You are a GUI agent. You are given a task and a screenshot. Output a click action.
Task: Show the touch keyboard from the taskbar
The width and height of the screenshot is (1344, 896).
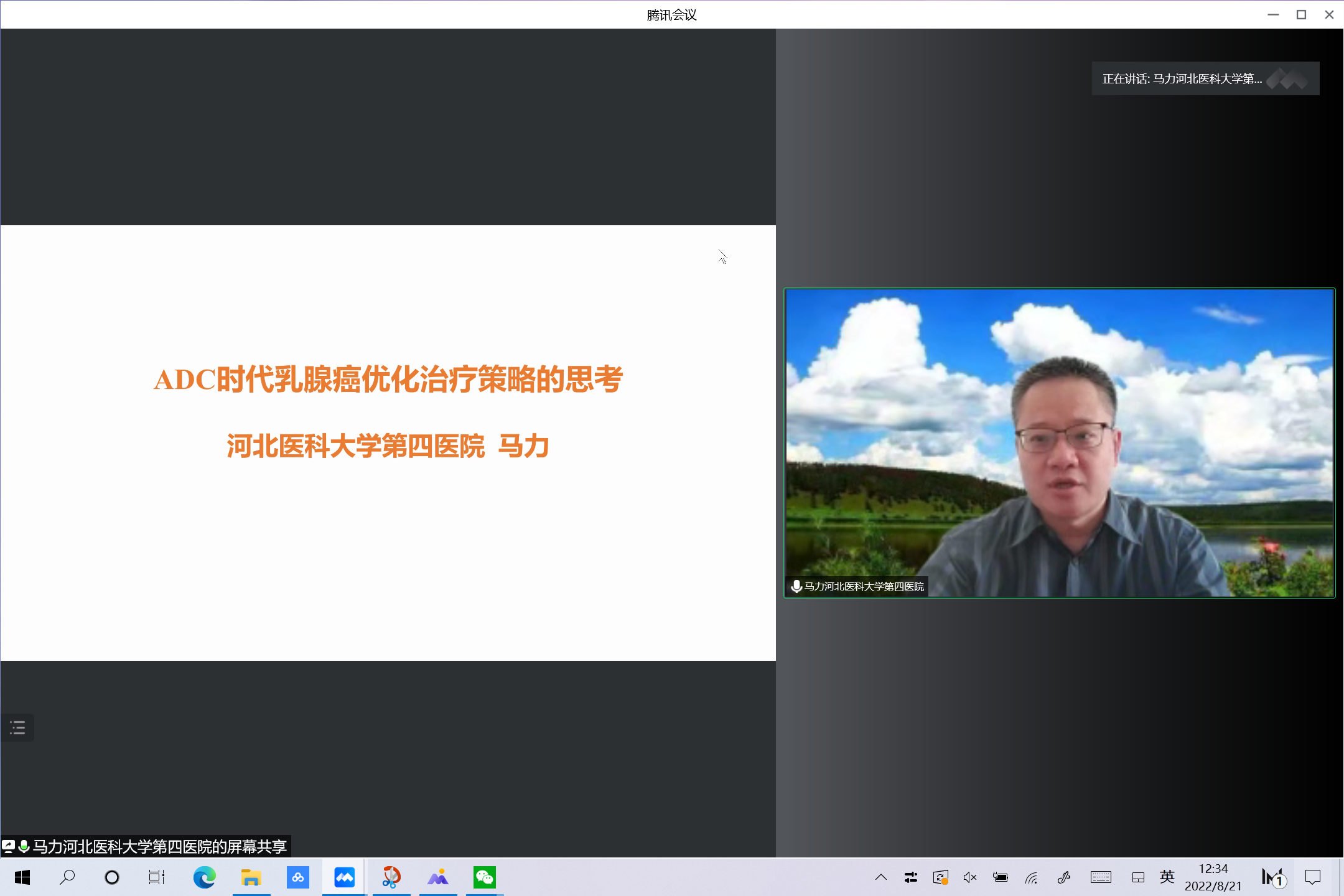[1101, 877]
